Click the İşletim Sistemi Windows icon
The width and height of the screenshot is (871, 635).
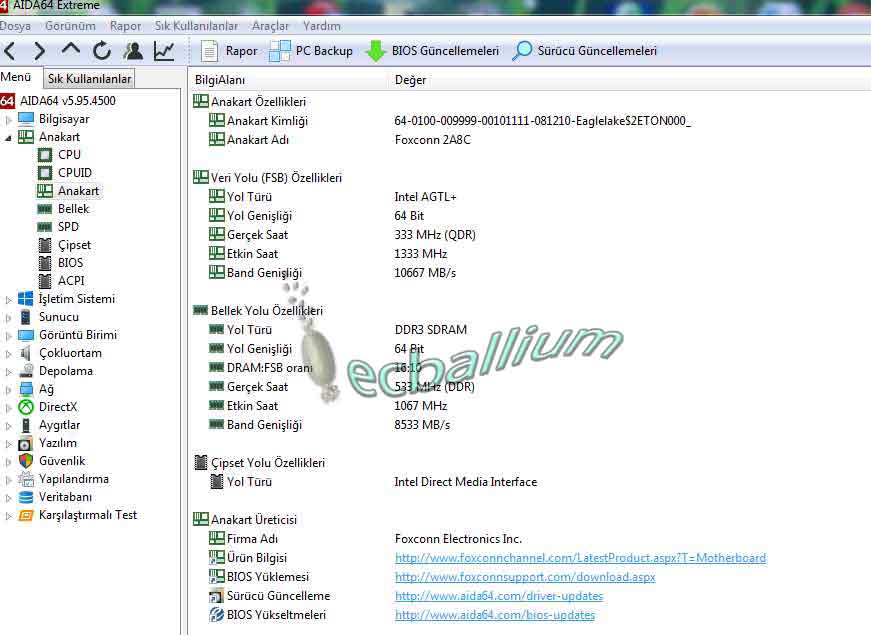(x=26, y=299)
